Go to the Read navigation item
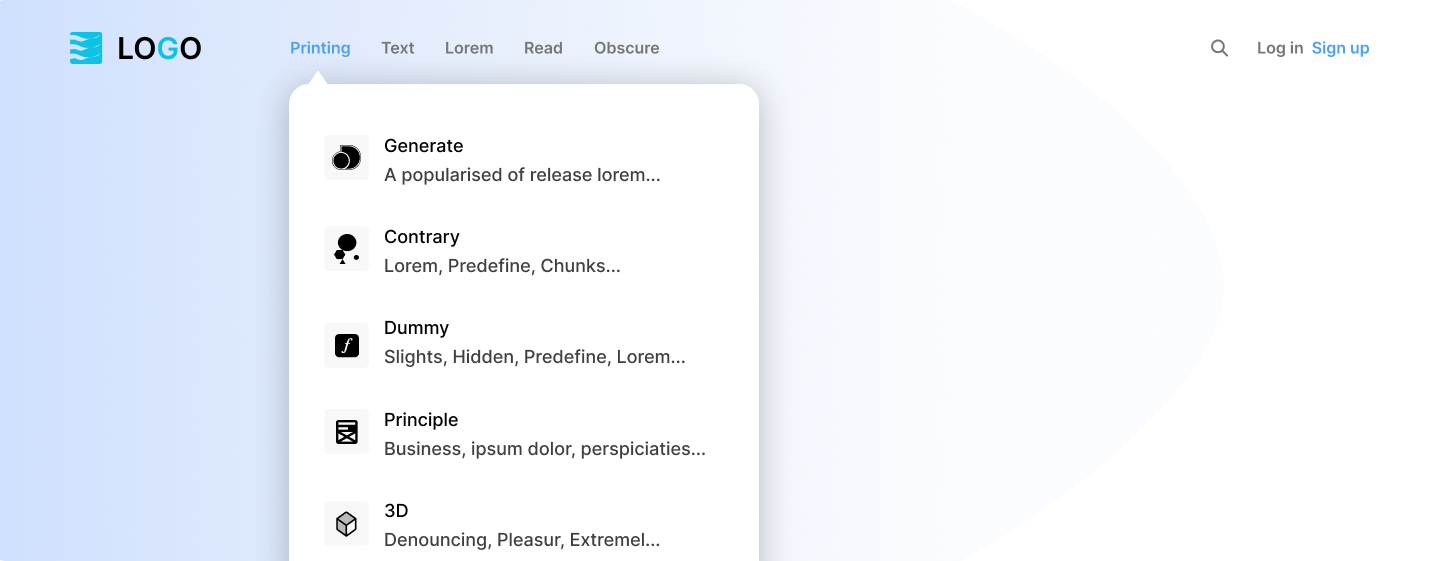The image size is (1440, 561). tap(543, 48)
